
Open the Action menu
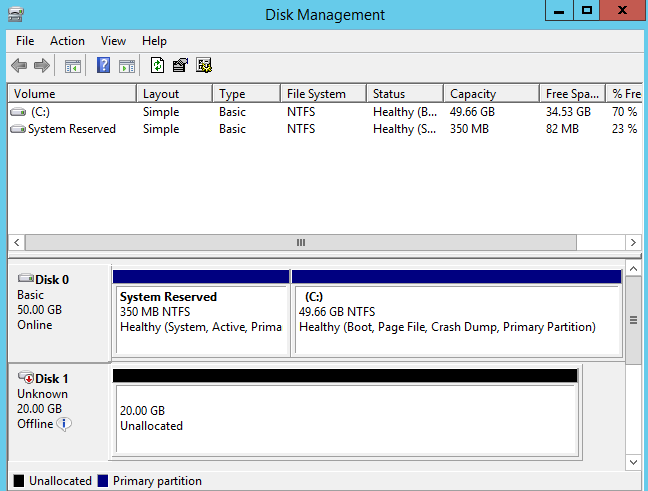point(67,41)
